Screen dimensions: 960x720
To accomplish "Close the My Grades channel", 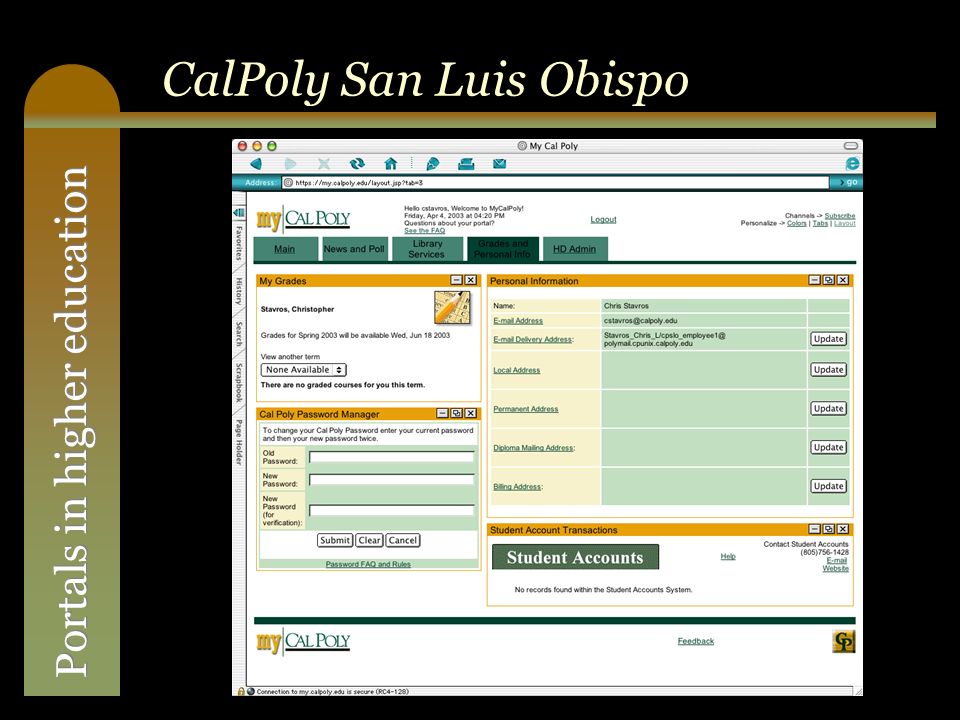I will pos(470,280).
